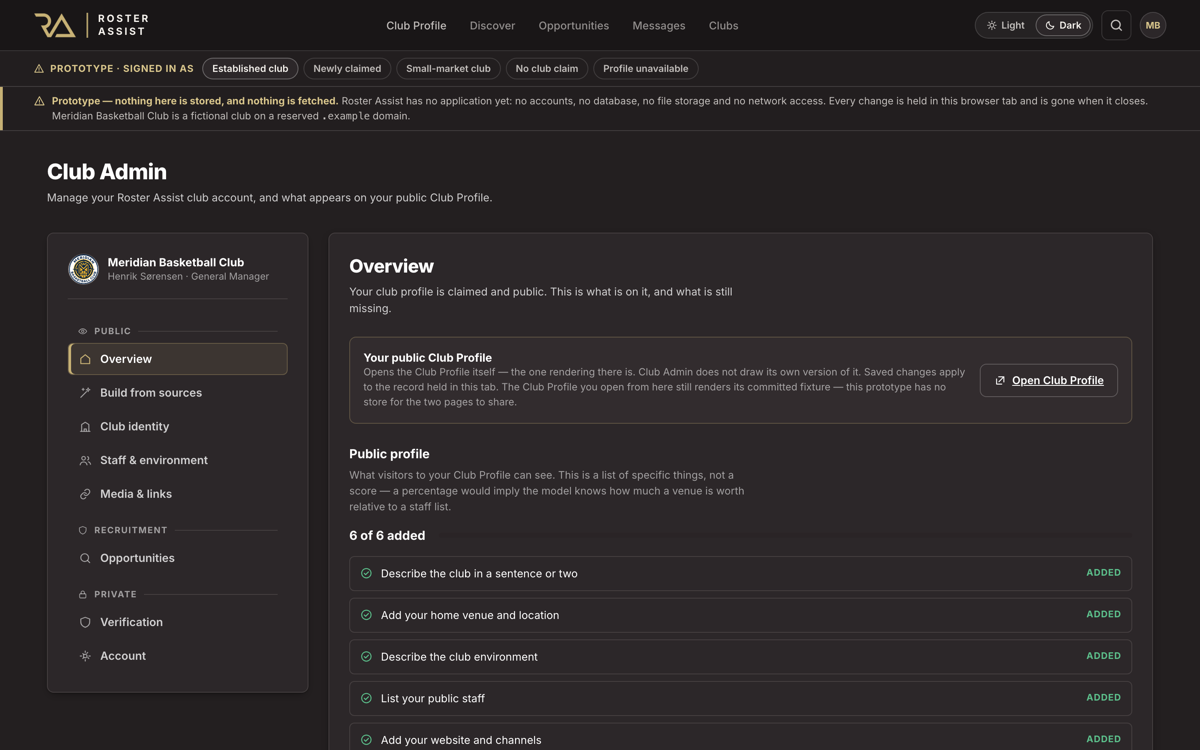Select the Established club persona
Image resolution: width=1200 pixels, height=750 pixels.
coord(250,68)
